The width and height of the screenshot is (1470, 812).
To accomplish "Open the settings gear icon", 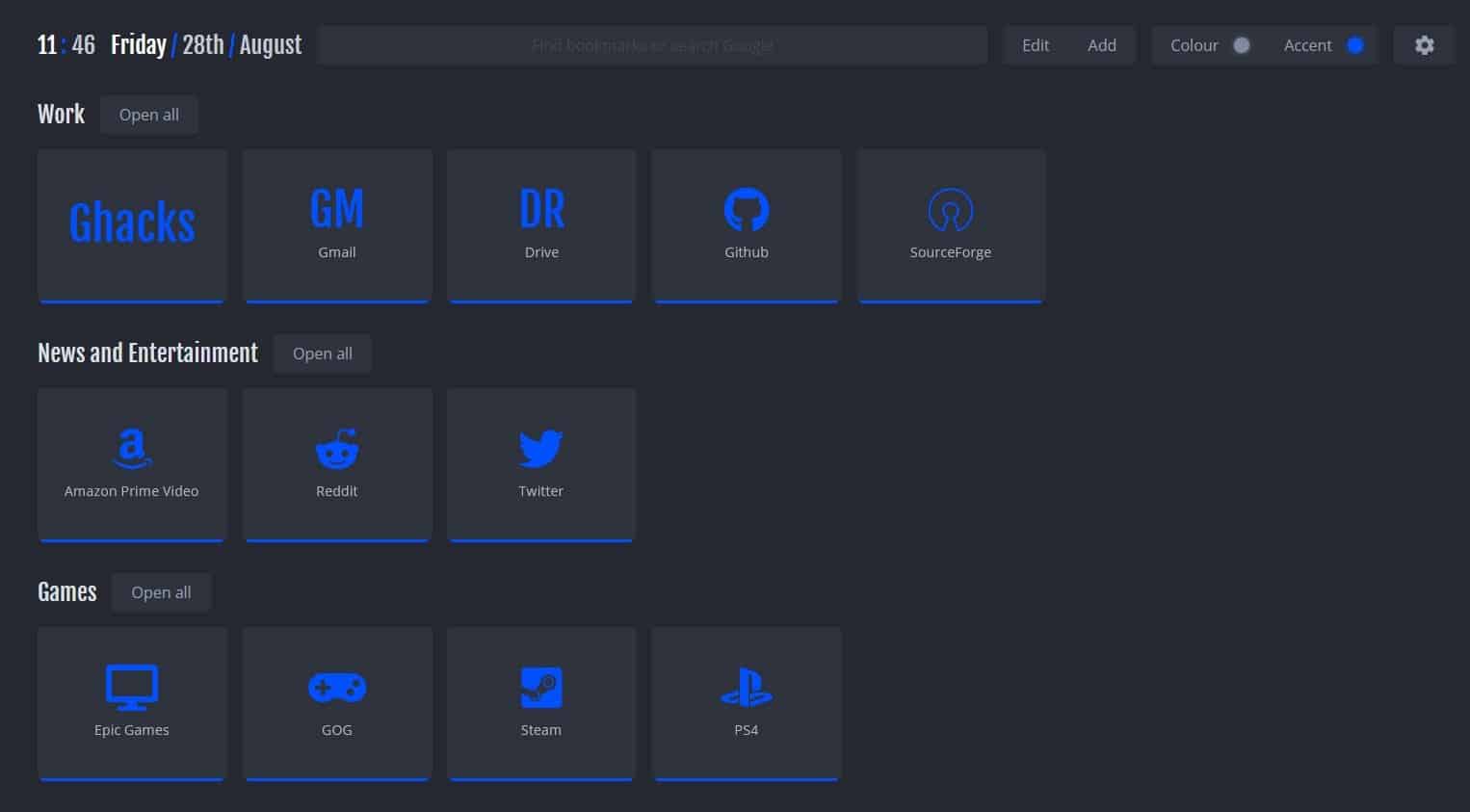I will (x=1424, y=44).
